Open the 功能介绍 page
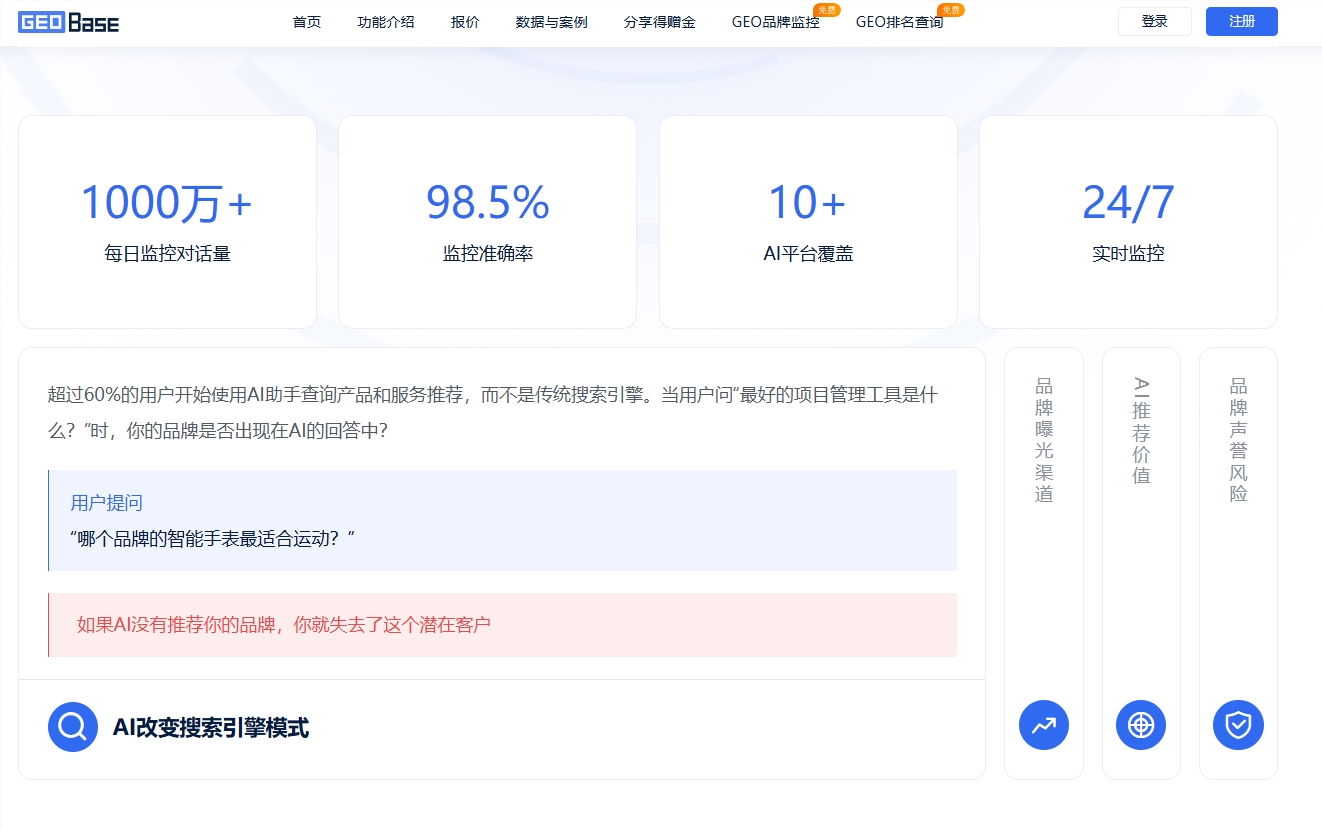This screenshot has width=1322, height=830. [386, 21]
